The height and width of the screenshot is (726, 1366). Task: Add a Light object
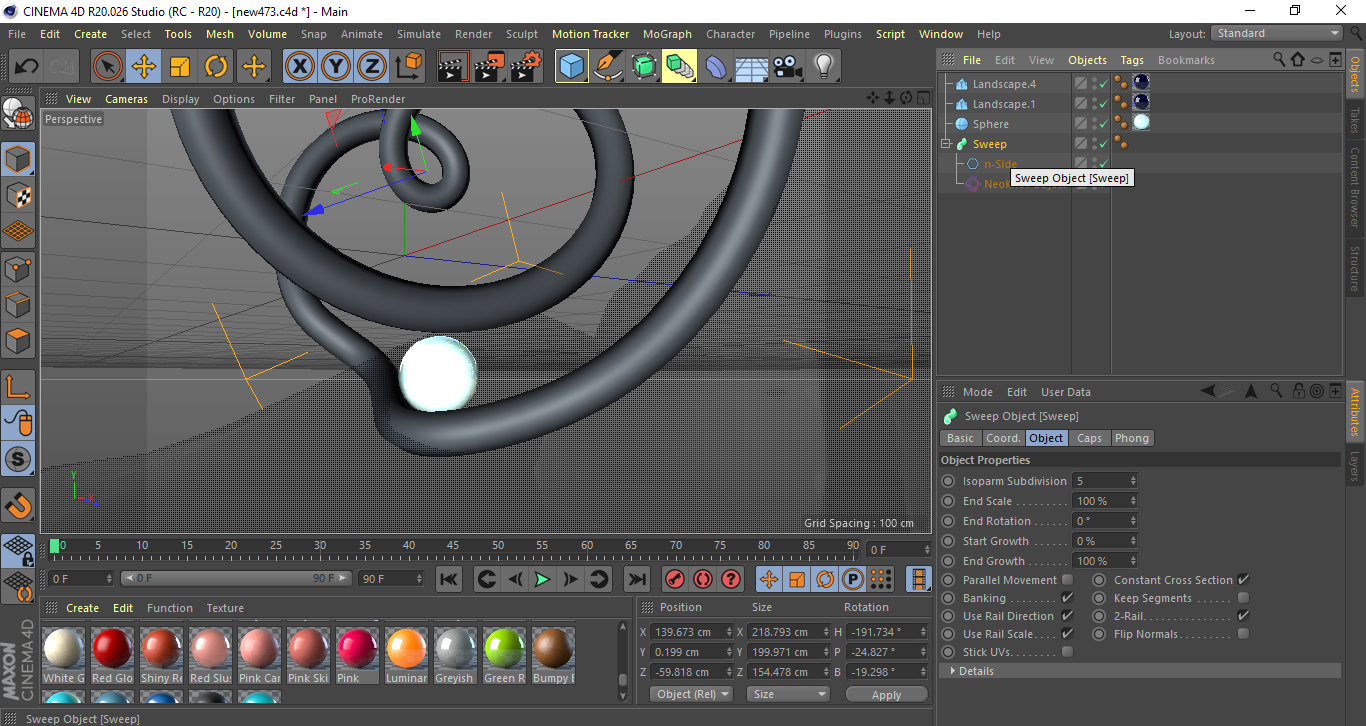tap(823, 67)
